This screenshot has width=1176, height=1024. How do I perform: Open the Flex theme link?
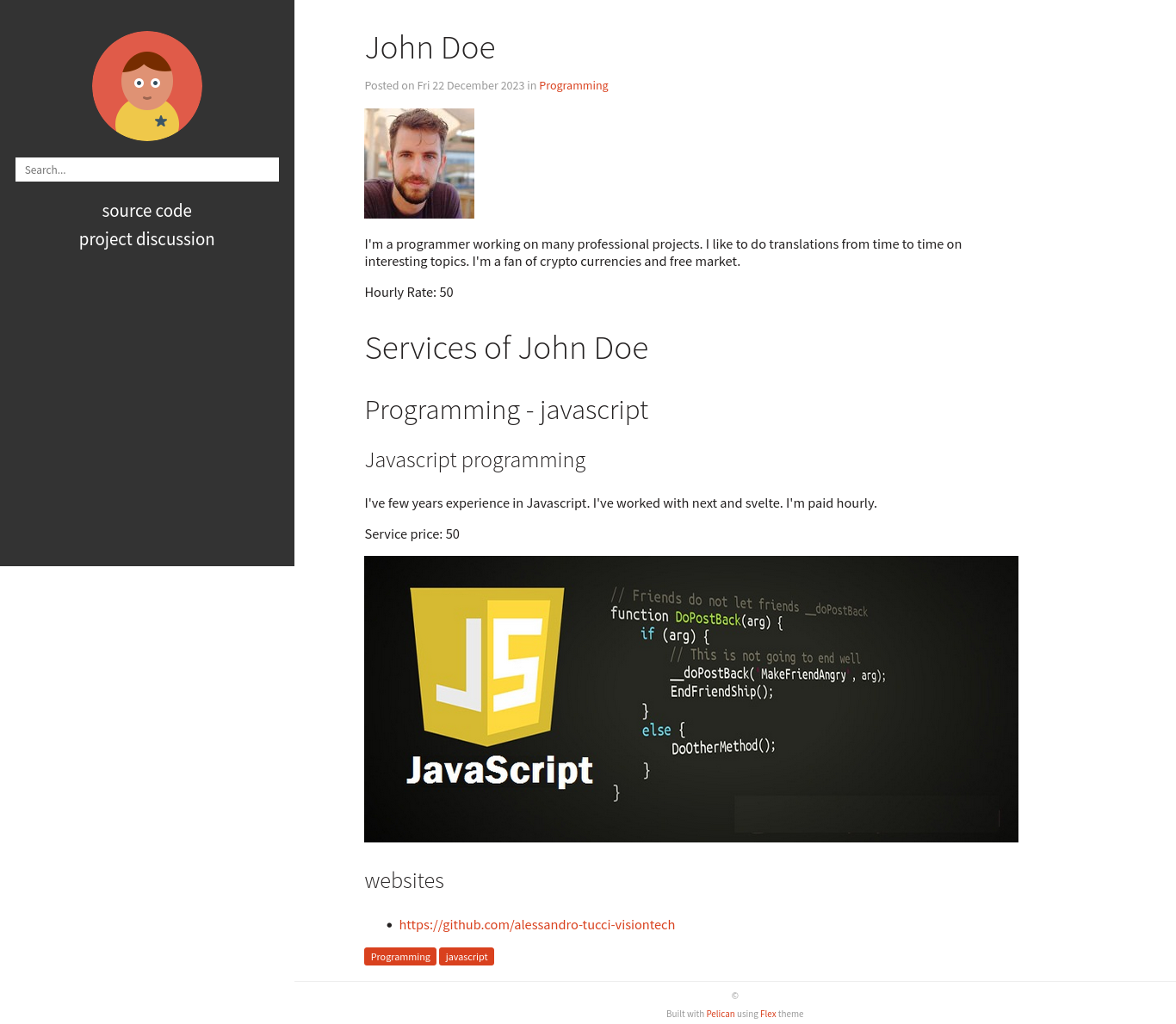pos(768,1014)
